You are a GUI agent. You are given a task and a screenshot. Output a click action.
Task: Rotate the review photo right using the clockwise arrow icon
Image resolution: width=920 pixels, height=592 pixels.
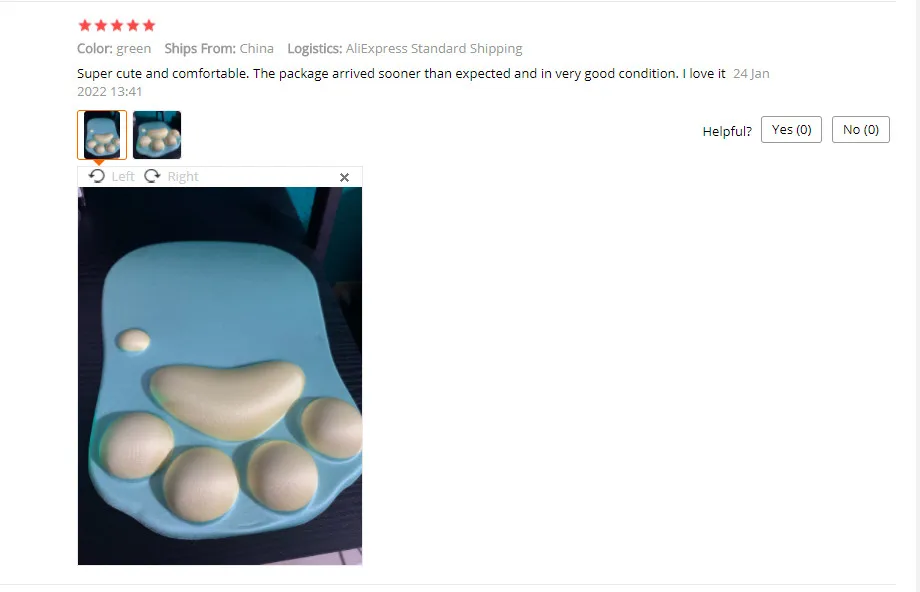152,176
